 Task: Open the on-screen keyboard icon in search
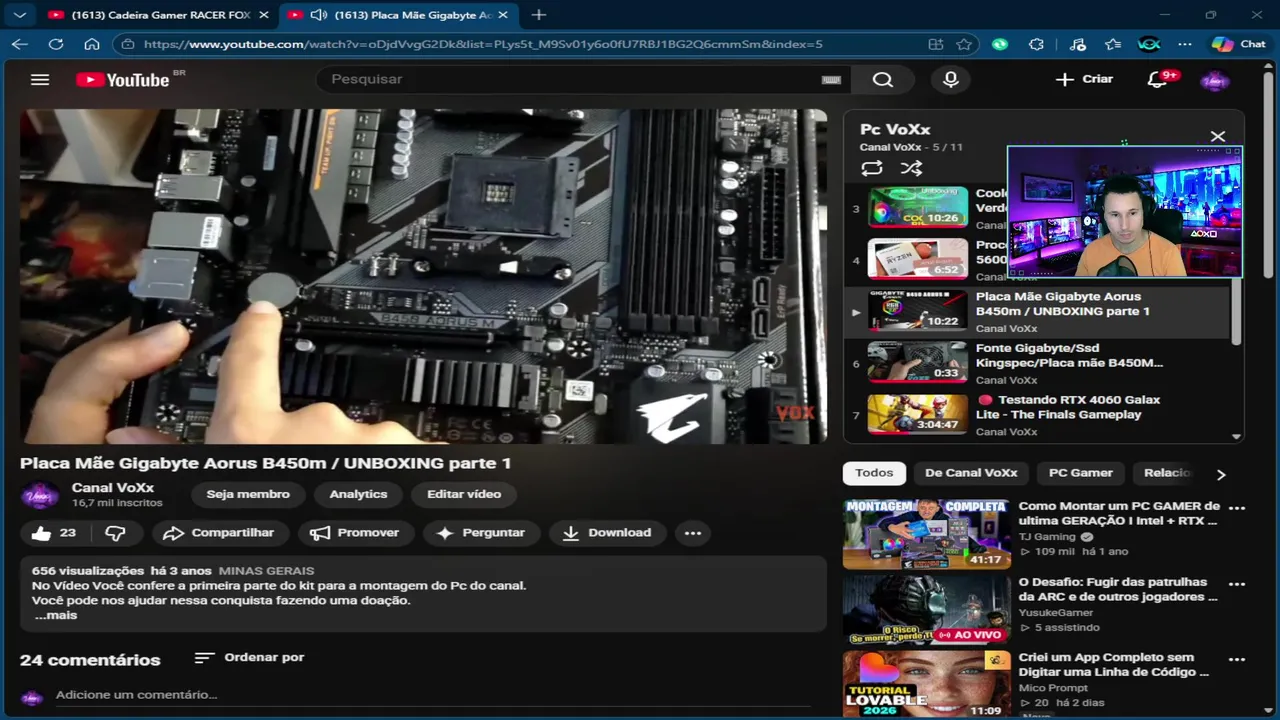coord(831,79)
